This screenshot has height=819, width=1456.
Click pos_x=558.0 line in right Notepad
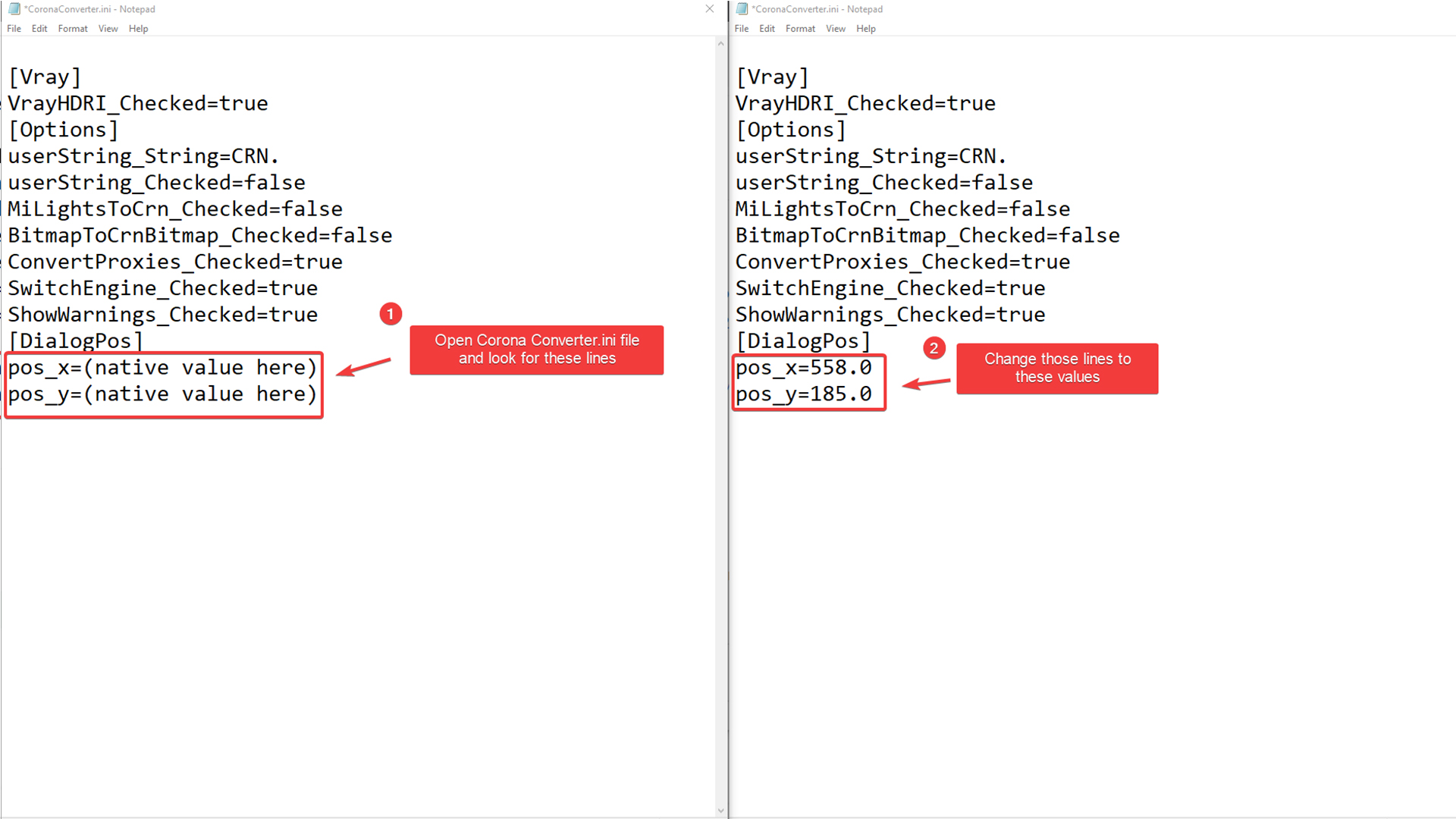click(804, 369)
